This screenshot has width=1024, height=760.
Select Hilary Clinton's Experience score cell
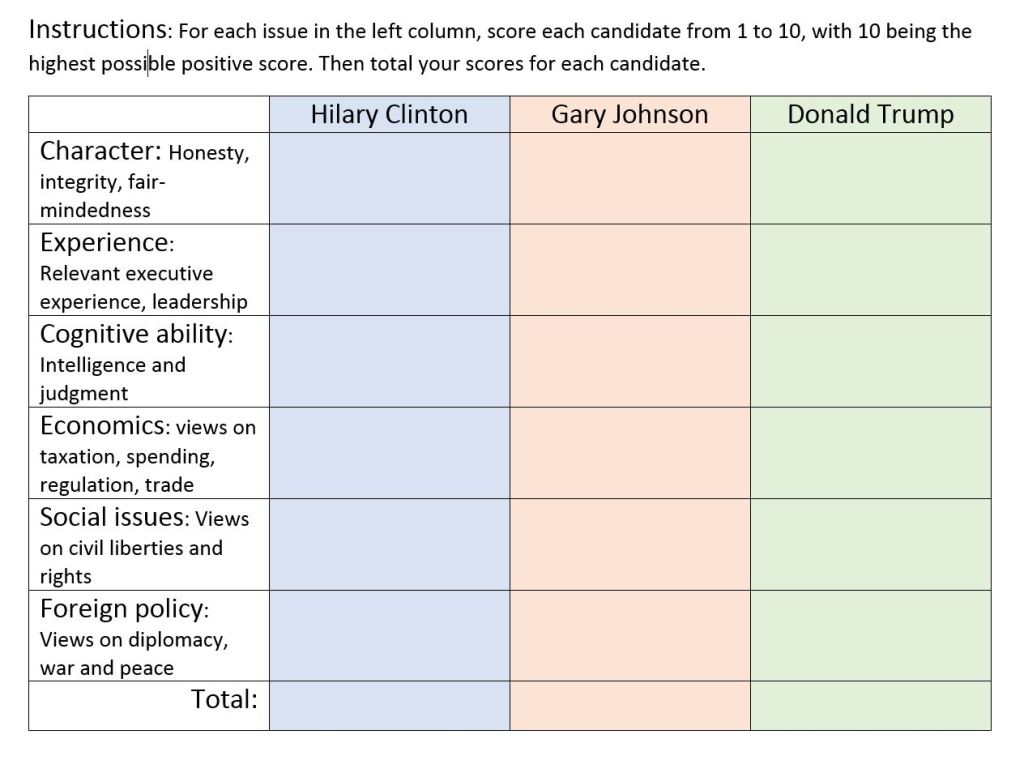click(x=389, y=270)
